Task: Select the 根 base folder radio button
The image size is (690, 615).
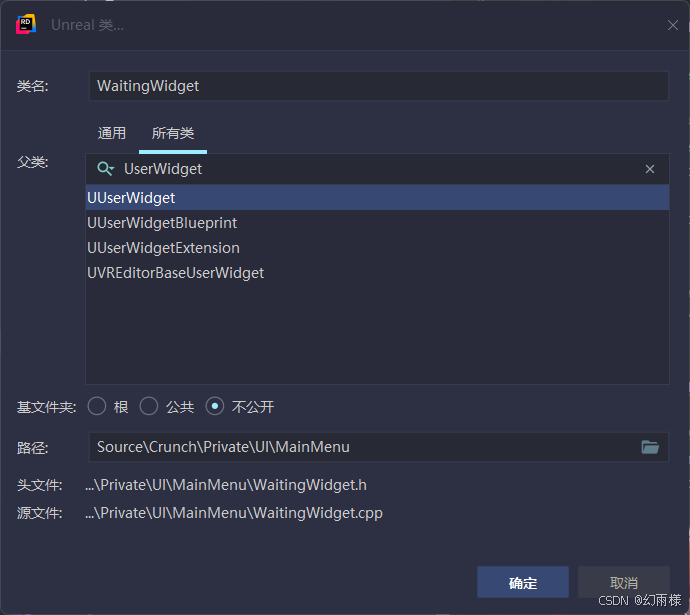Action: click(97, 406)
